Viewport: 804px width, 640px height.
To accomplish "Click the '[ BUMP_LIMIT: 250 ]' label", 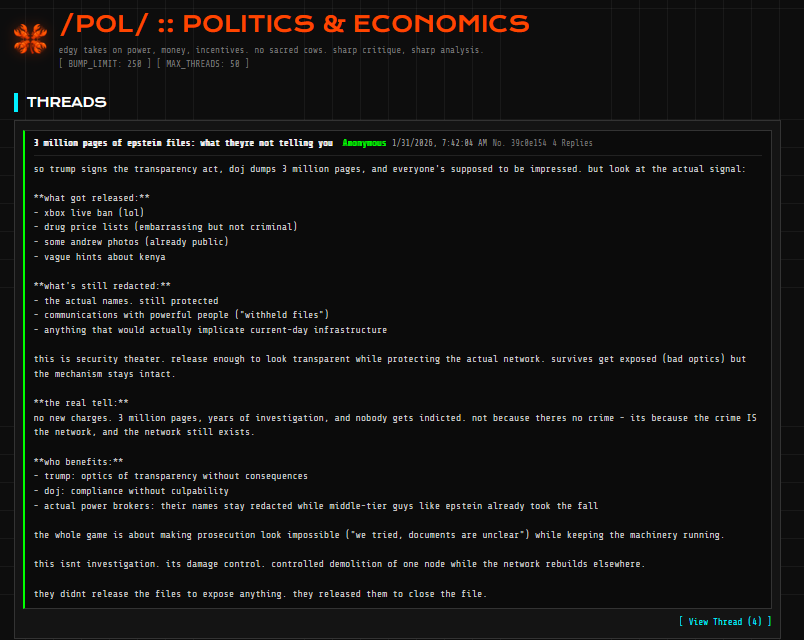I will coord(105,64).
